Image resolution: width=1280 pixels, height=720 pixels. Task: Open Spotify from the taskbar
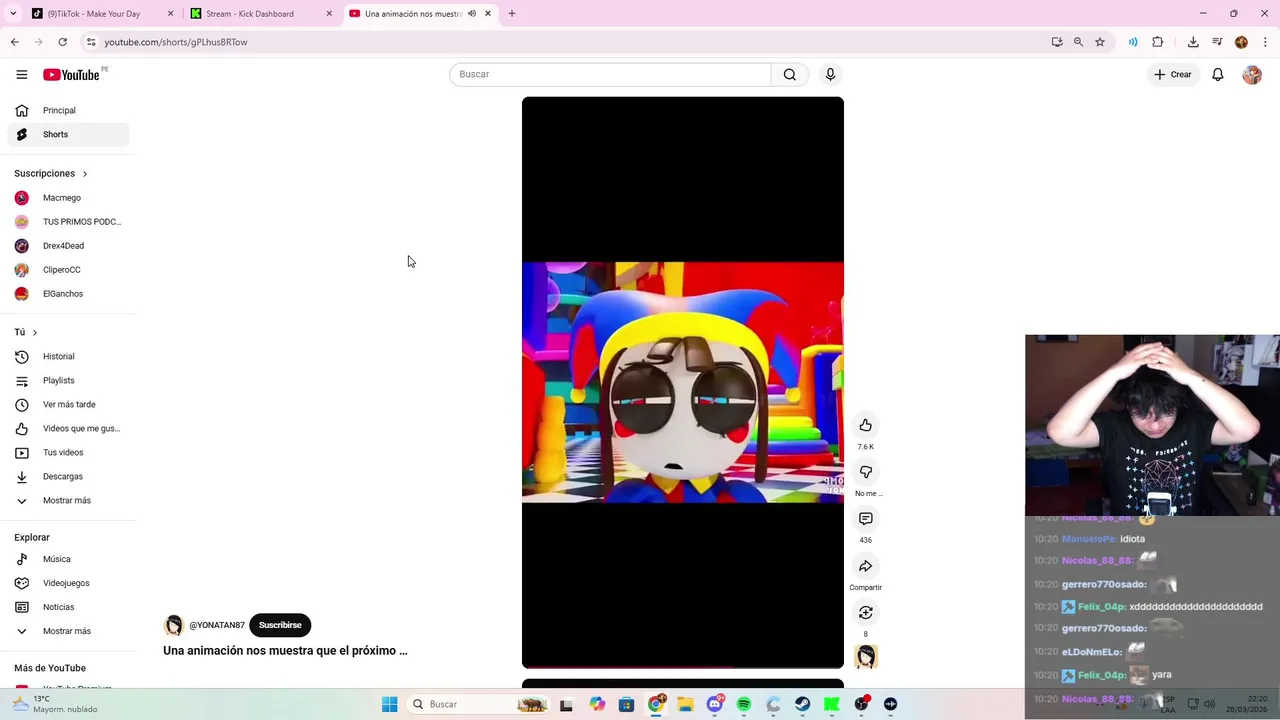tap(744, 704)
